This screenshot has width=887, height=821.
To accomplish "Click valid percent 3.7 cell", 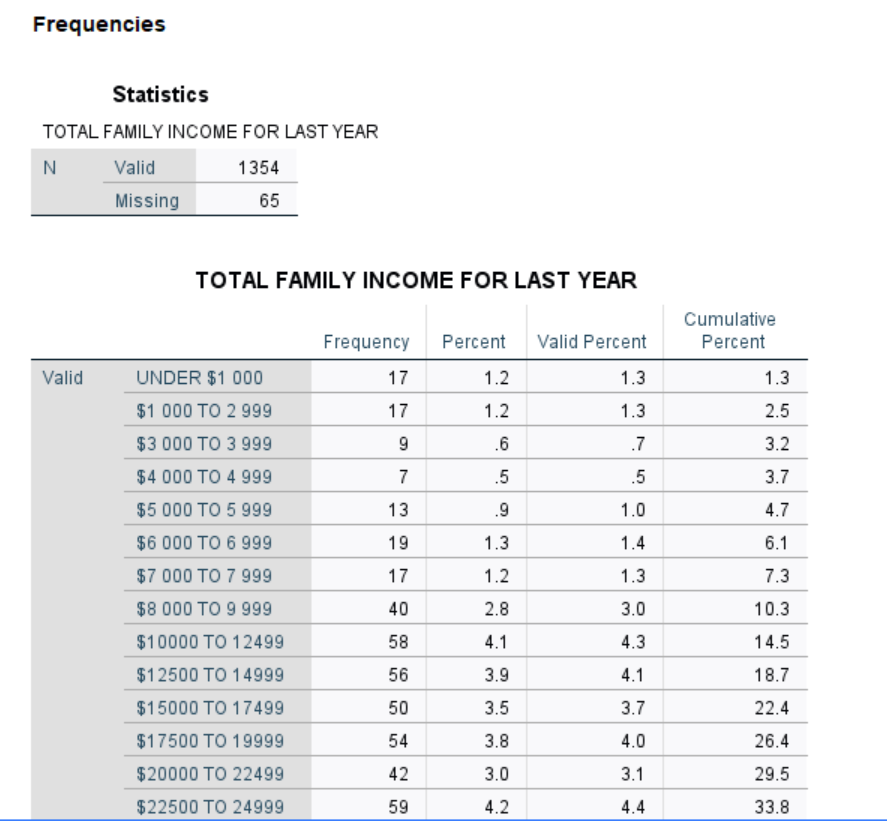I will (633, 708).
